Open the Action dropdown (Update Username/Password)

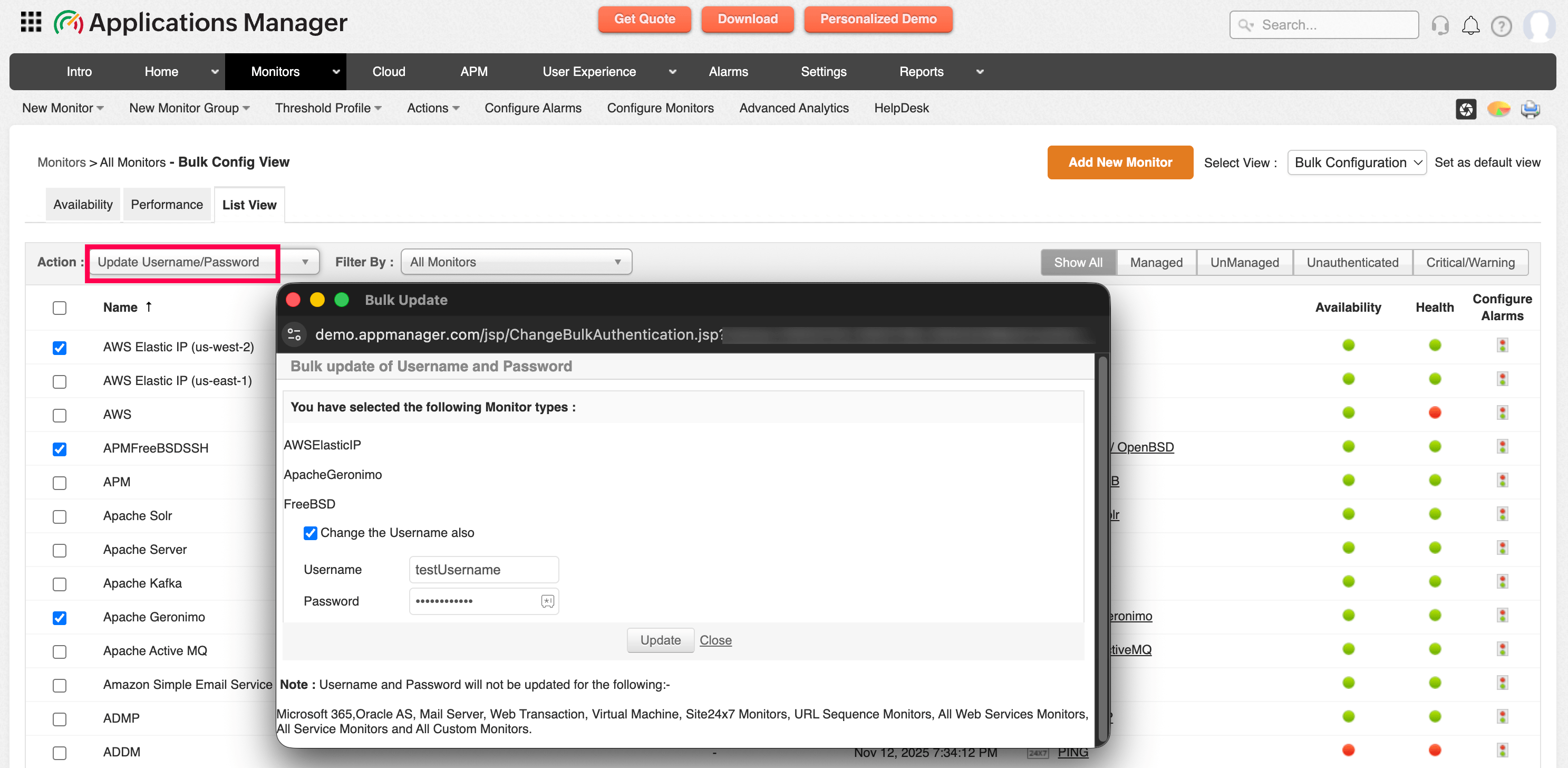pyautogui.click(x=204, y=262)
